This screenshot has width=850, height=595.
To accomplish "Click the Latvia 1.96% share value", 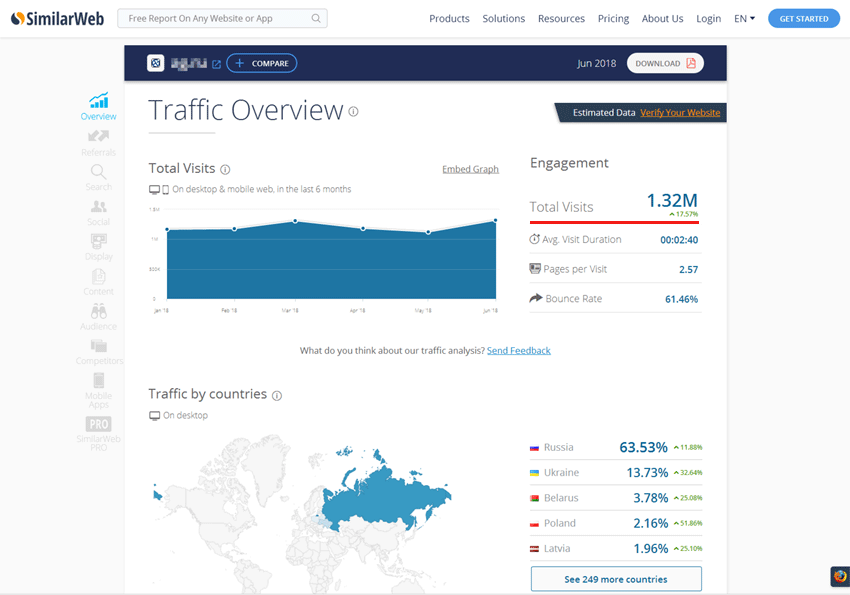I will (x=651, y=548).
